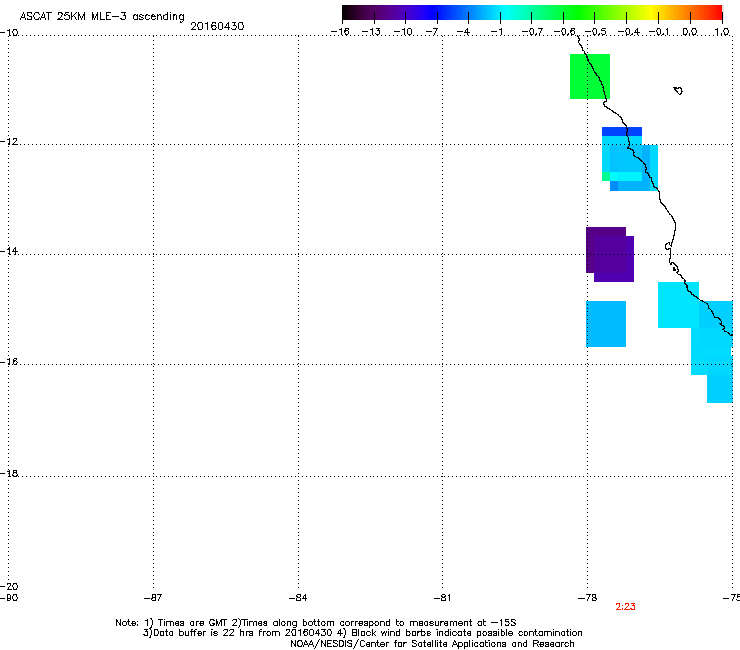Viewport: 740px width, 650px height.
Task: Click the note line "Times are GMT"
Action: click(316, 623)
